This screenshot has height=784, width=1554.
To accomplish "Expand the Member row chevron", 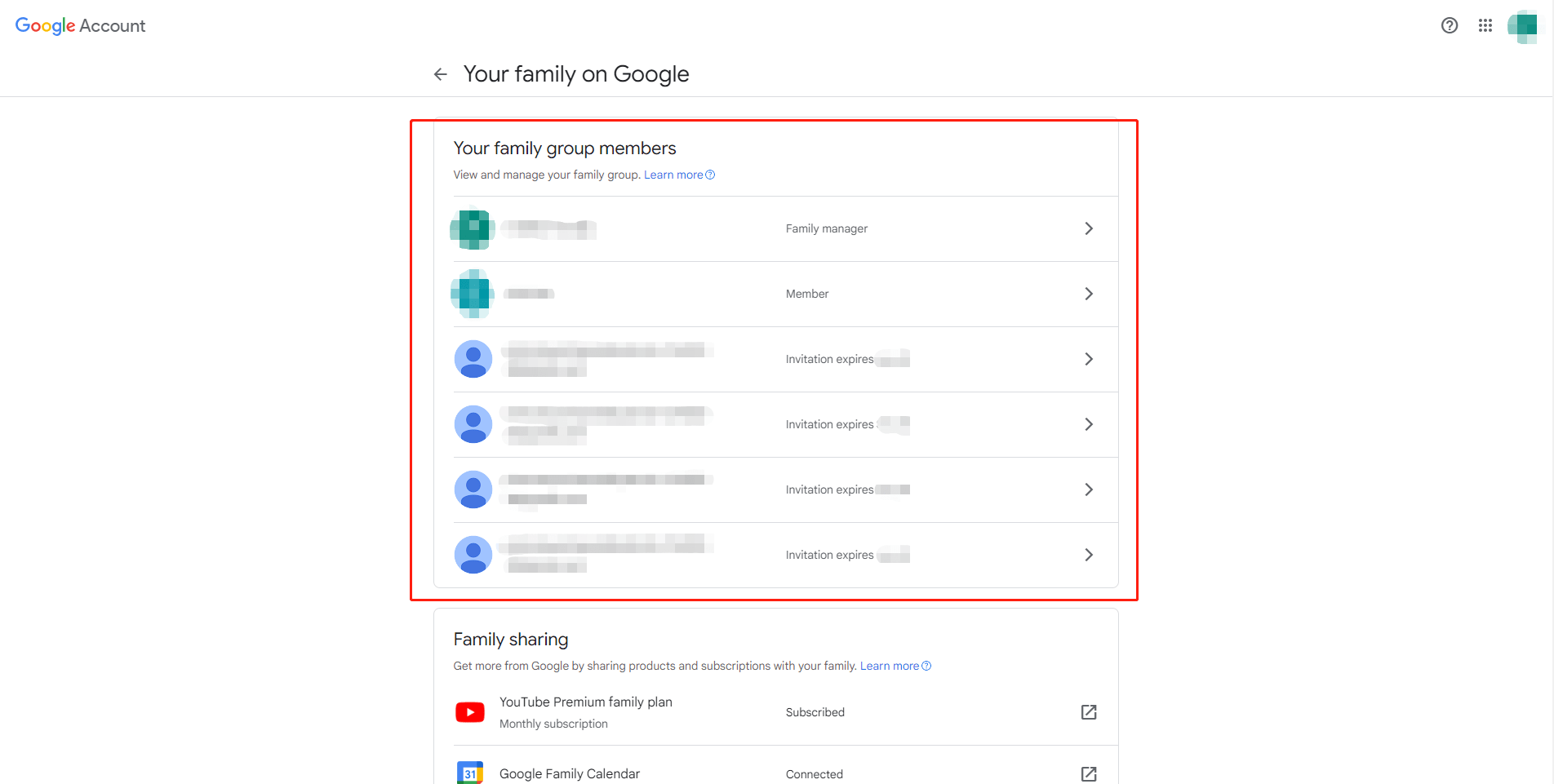I will [x=1089, y=294].
